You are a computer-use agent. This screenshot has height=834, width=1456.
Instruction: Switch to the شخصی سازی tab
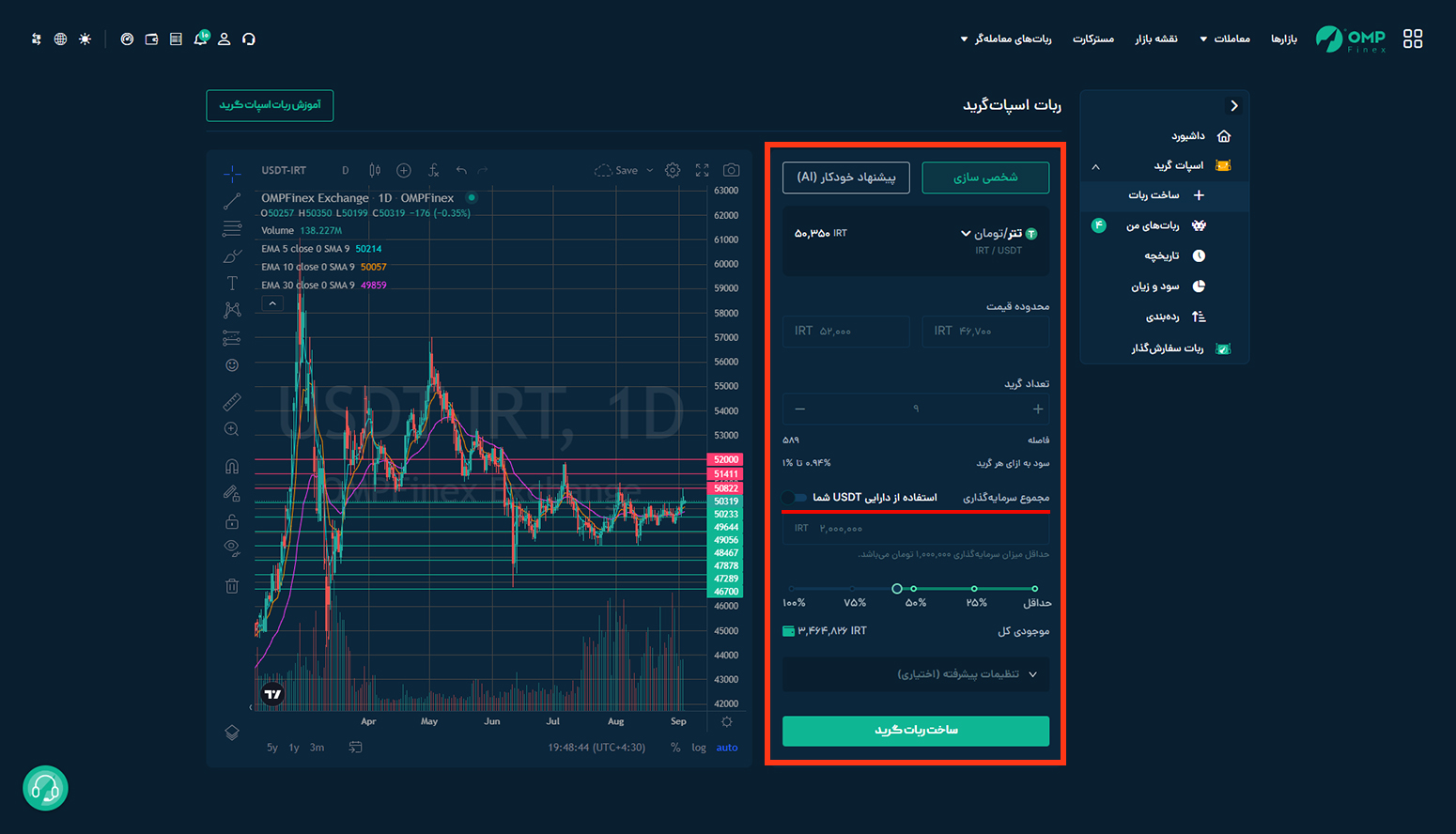click(x=985, y=178)
